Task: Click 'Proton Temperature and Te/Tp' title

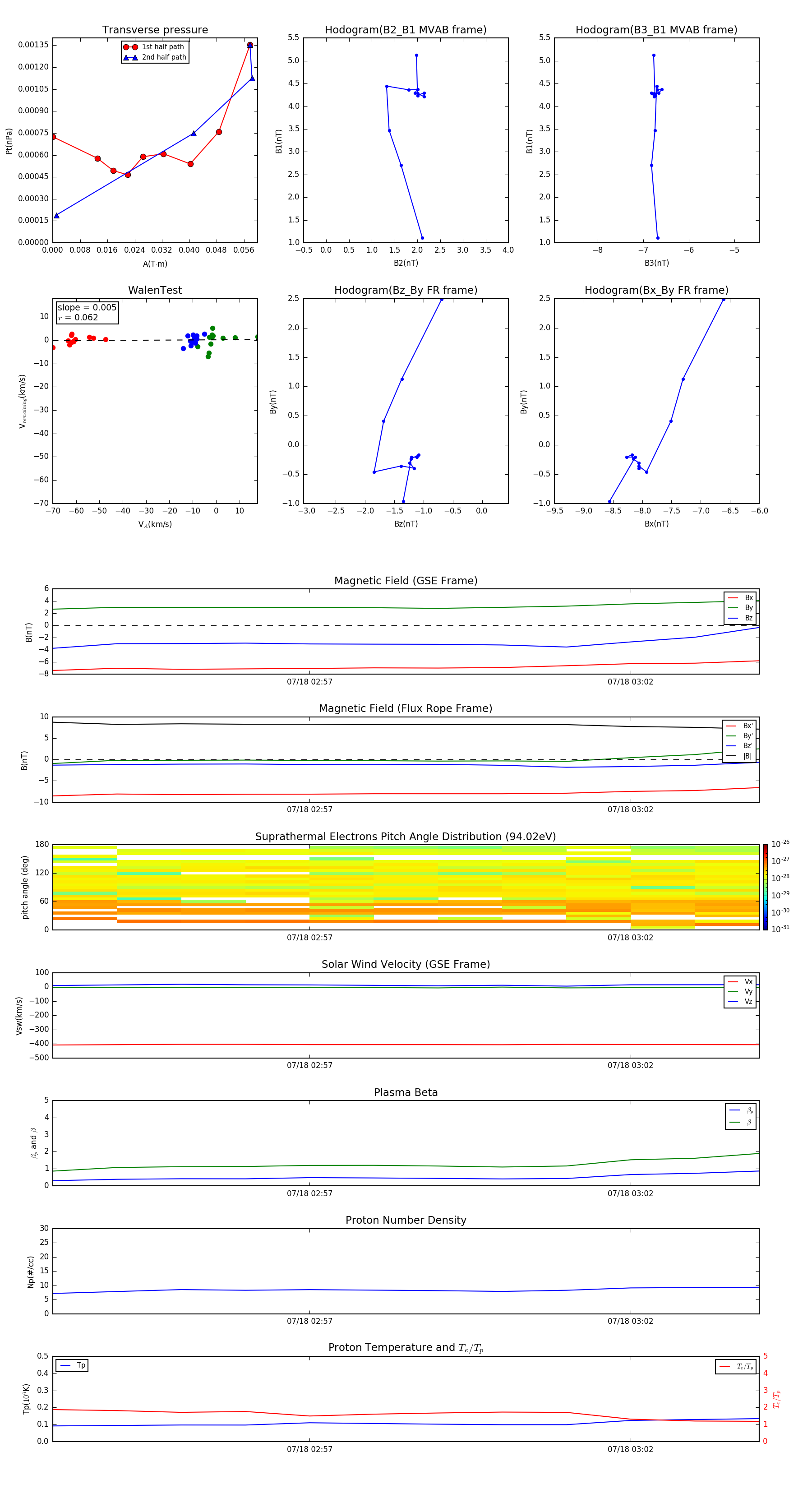Action: [406, 1348]
